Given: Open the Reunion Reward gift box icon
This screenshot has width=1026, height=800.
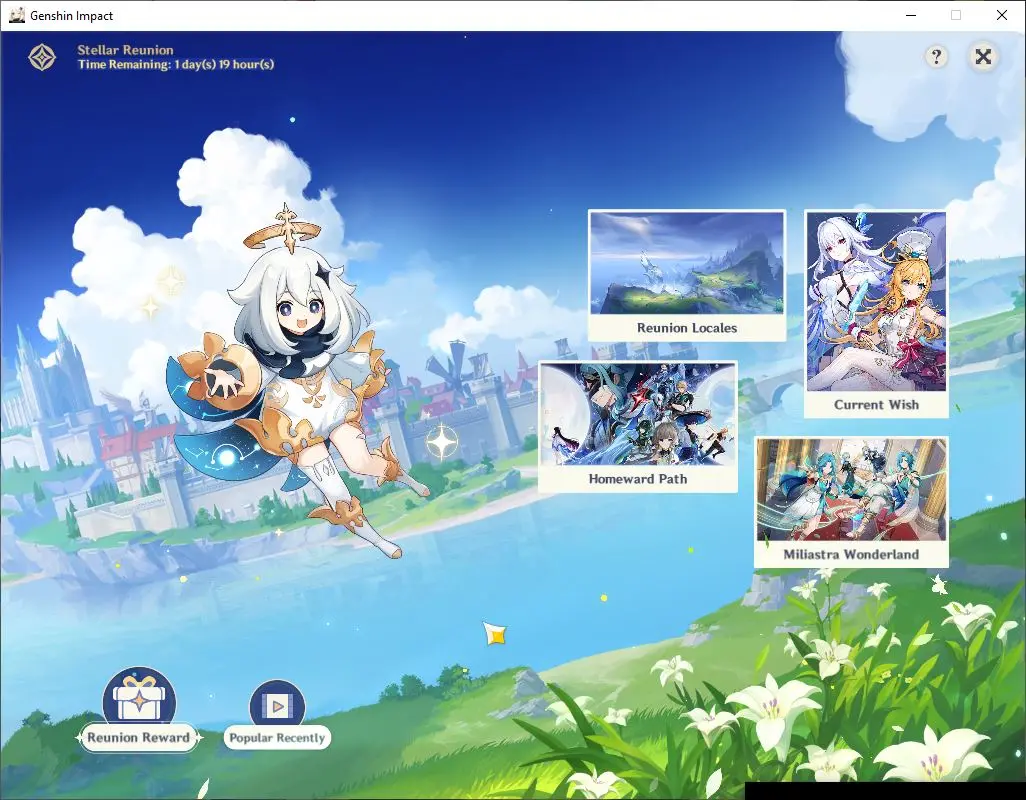Looking at the screenshot, I should tap(139, 697).
